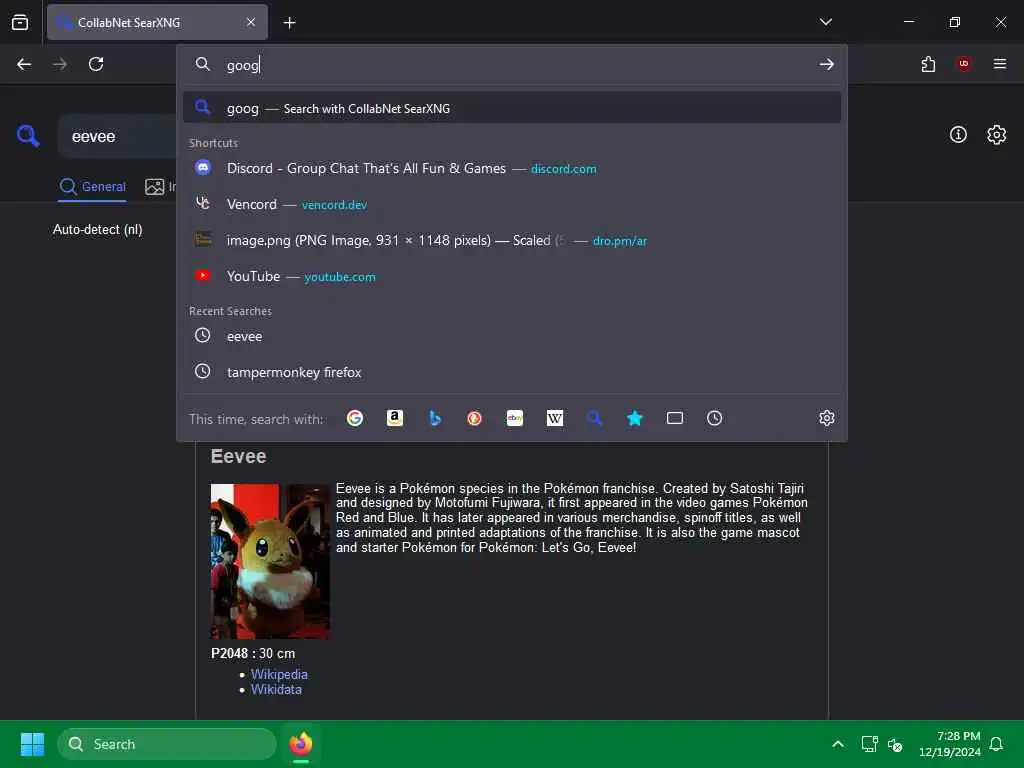
Task: Click the Eevee plush photo
Action: (x=270, y=561)
